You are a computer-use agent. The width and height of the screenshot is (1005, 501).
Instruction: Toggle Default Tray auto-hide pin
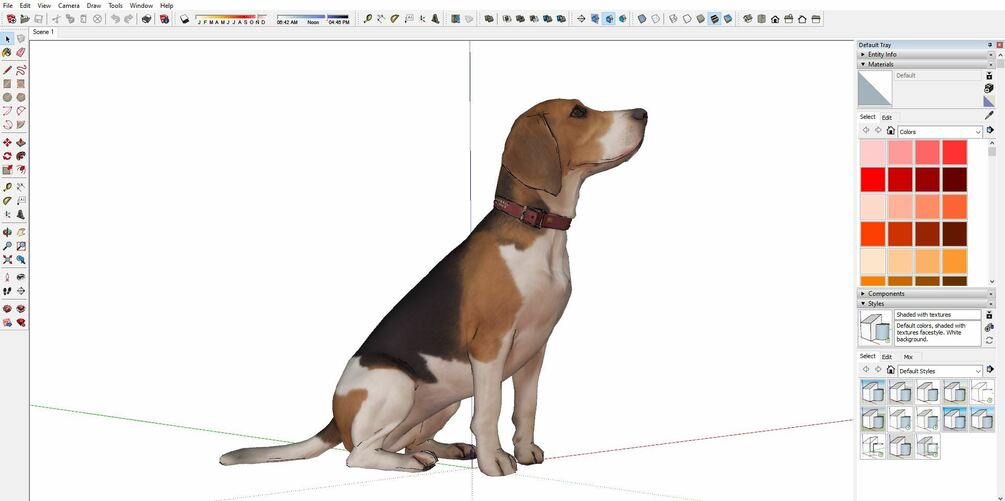pyautogui.click(x=990, y=45)
